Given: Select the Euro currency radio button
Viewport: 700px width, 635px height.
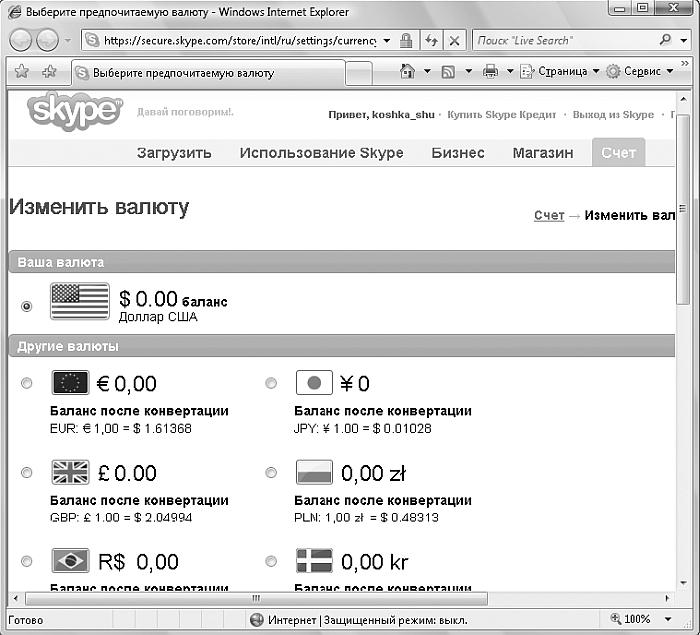Looking at the screenshot, I should tap(27, 383).
